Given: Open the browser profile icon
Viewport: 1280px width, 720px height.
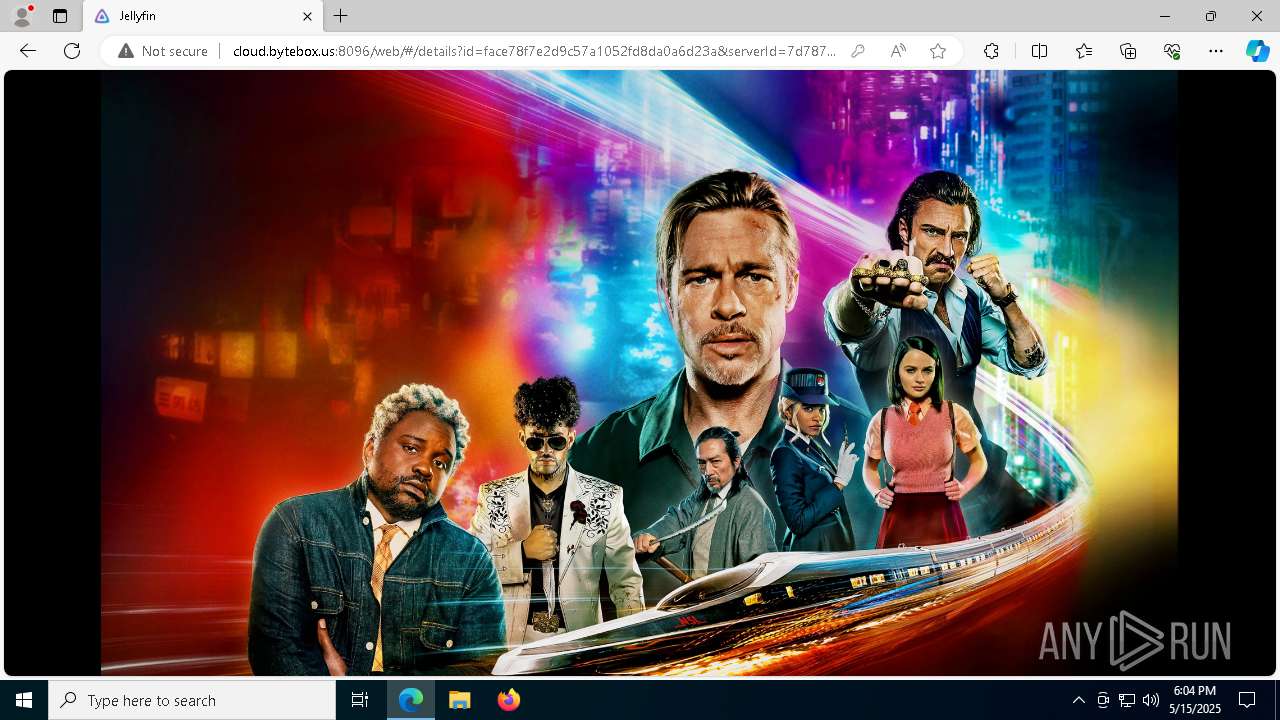Looking at the screenshot, I should tap(22, 16).
